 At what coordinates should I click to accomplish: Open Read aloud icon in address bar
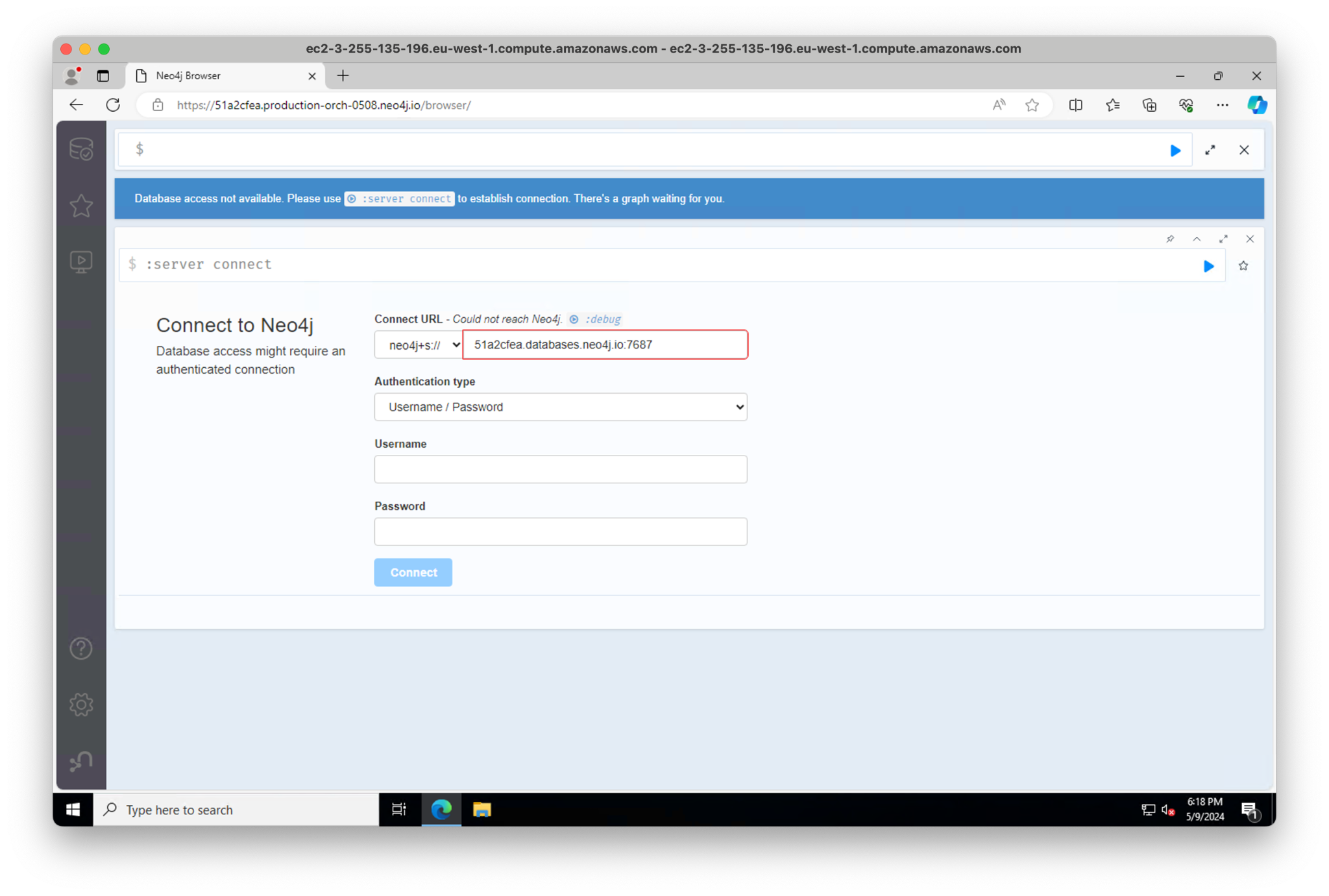[999, 105]
